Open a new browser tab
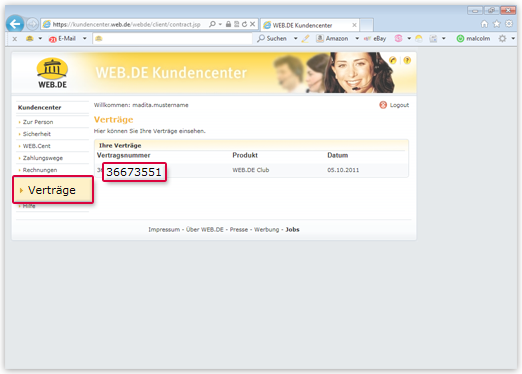This screenshot has height=374, width=522. [366, 25]
